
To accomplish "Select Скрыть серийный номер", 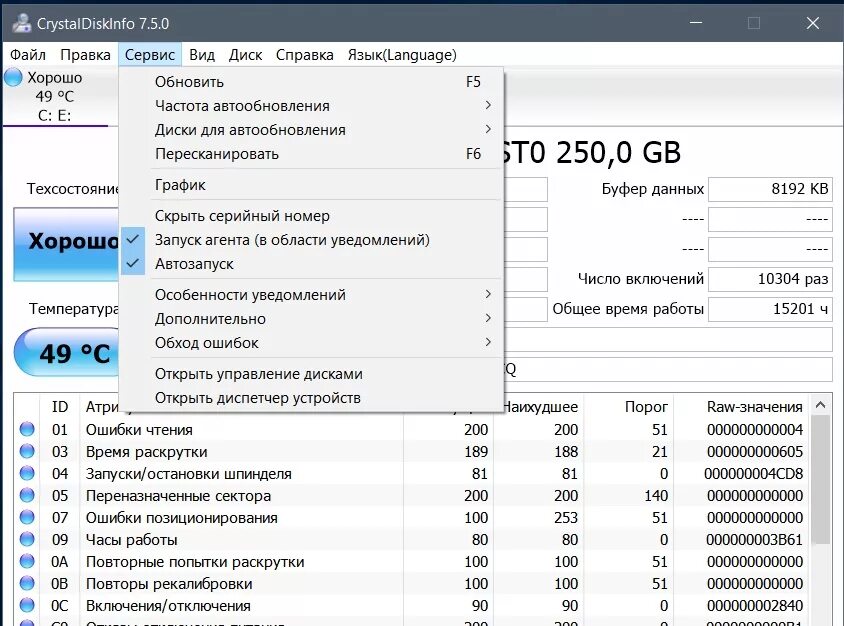I will (311, 216).
